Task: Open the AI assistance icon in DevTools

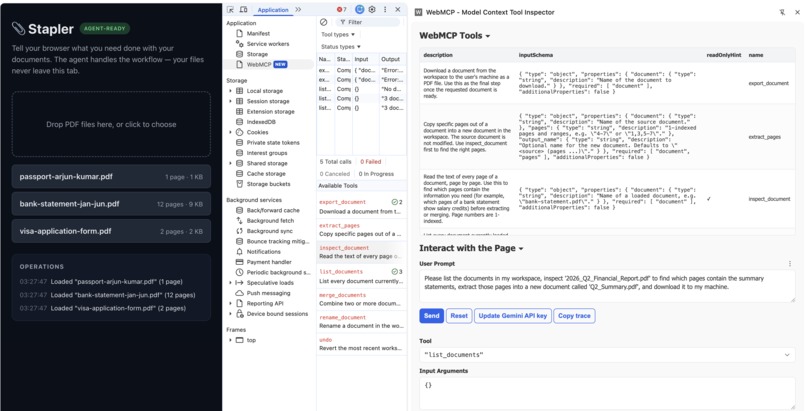Action: tap(359, 10)
